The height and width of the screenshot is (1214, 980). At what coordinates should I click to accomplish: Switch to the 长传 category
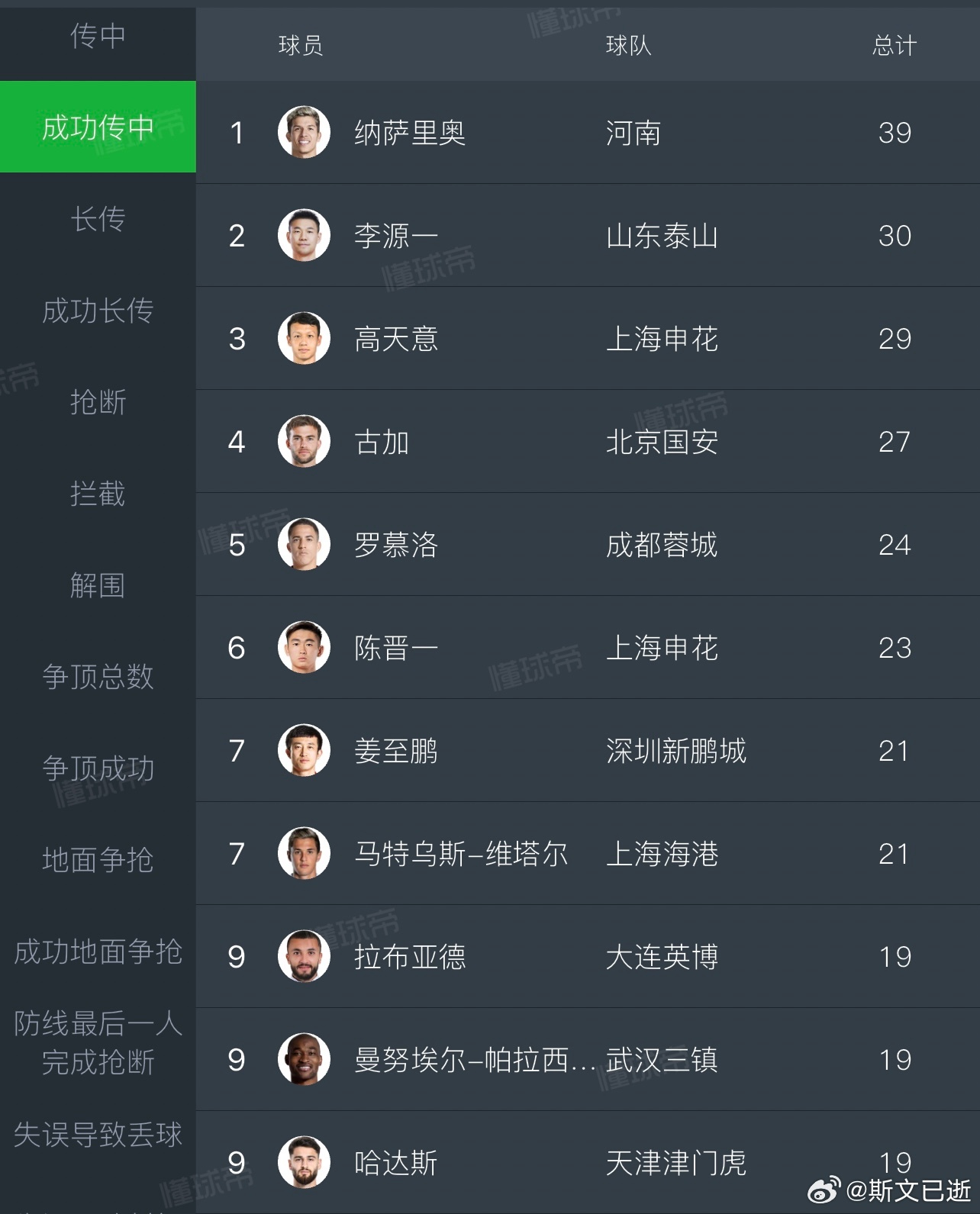click(x=98, y=219)
